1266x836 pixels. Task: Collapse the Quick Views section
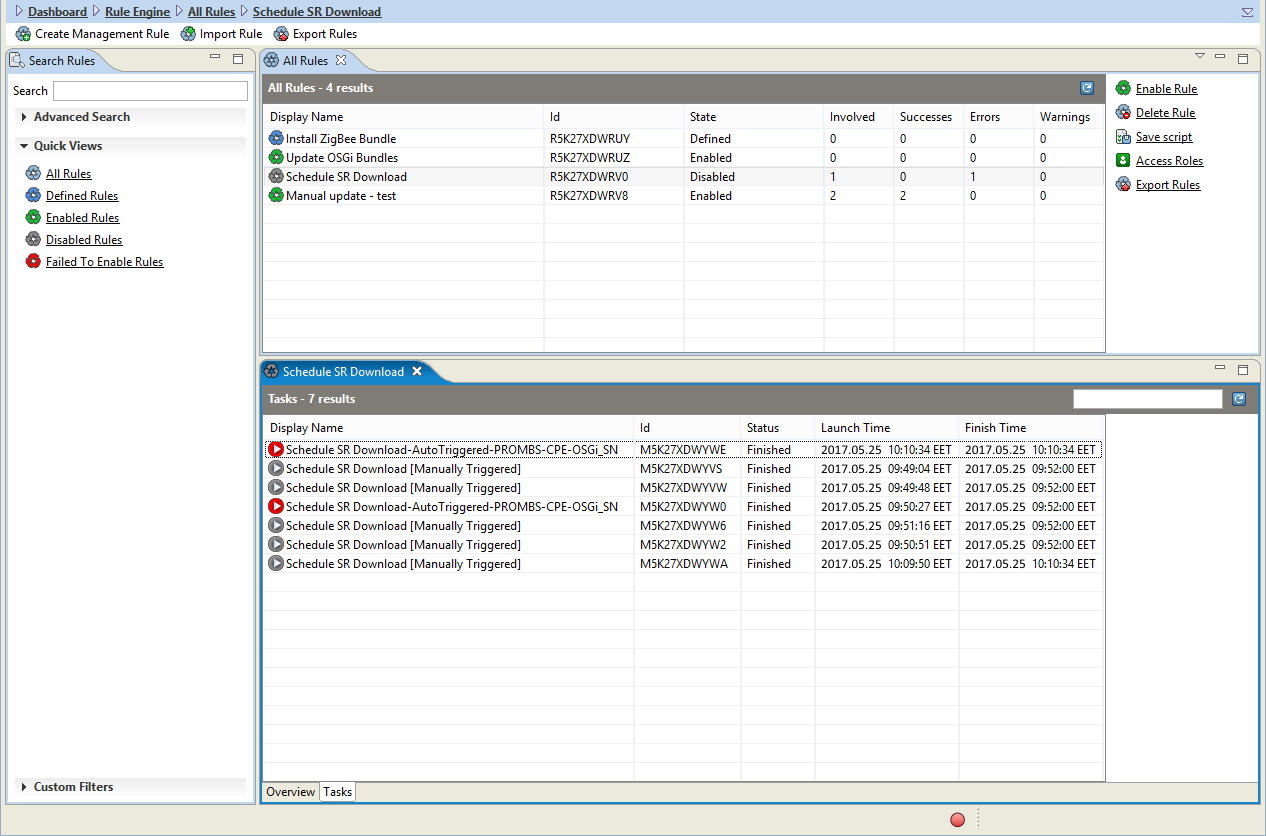(24, 146)
